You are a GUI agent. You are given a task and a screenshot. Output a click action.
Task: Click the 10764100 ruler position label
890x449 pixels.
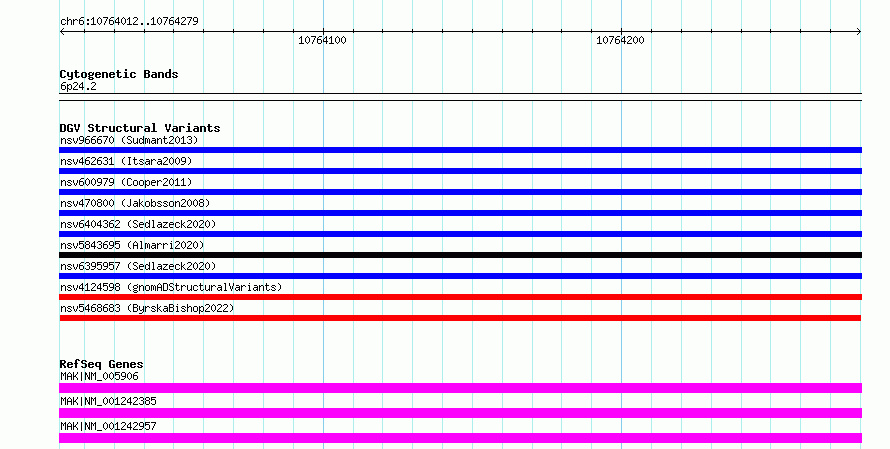pos(322,40)
